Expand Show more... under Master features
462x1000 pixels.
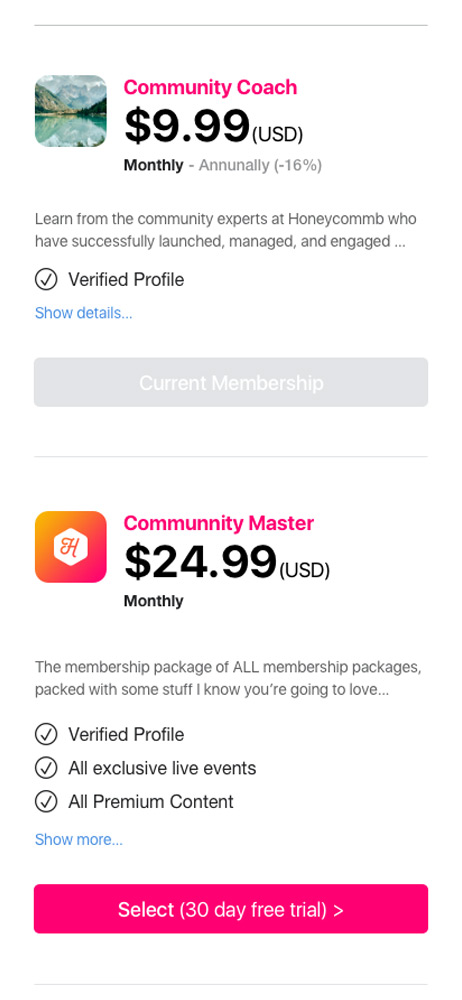(78, 839)
